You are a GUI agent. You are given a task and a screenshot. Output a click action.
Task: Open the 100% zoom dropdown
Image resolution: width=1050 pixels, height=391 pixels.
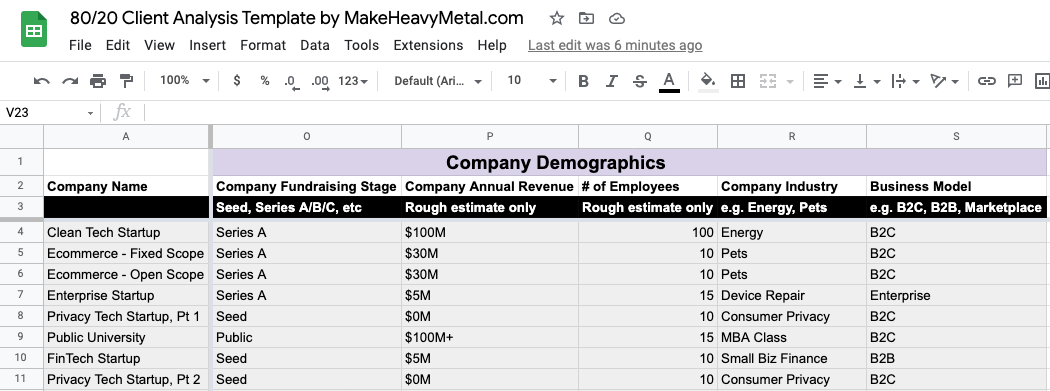[x=185, y=80]
